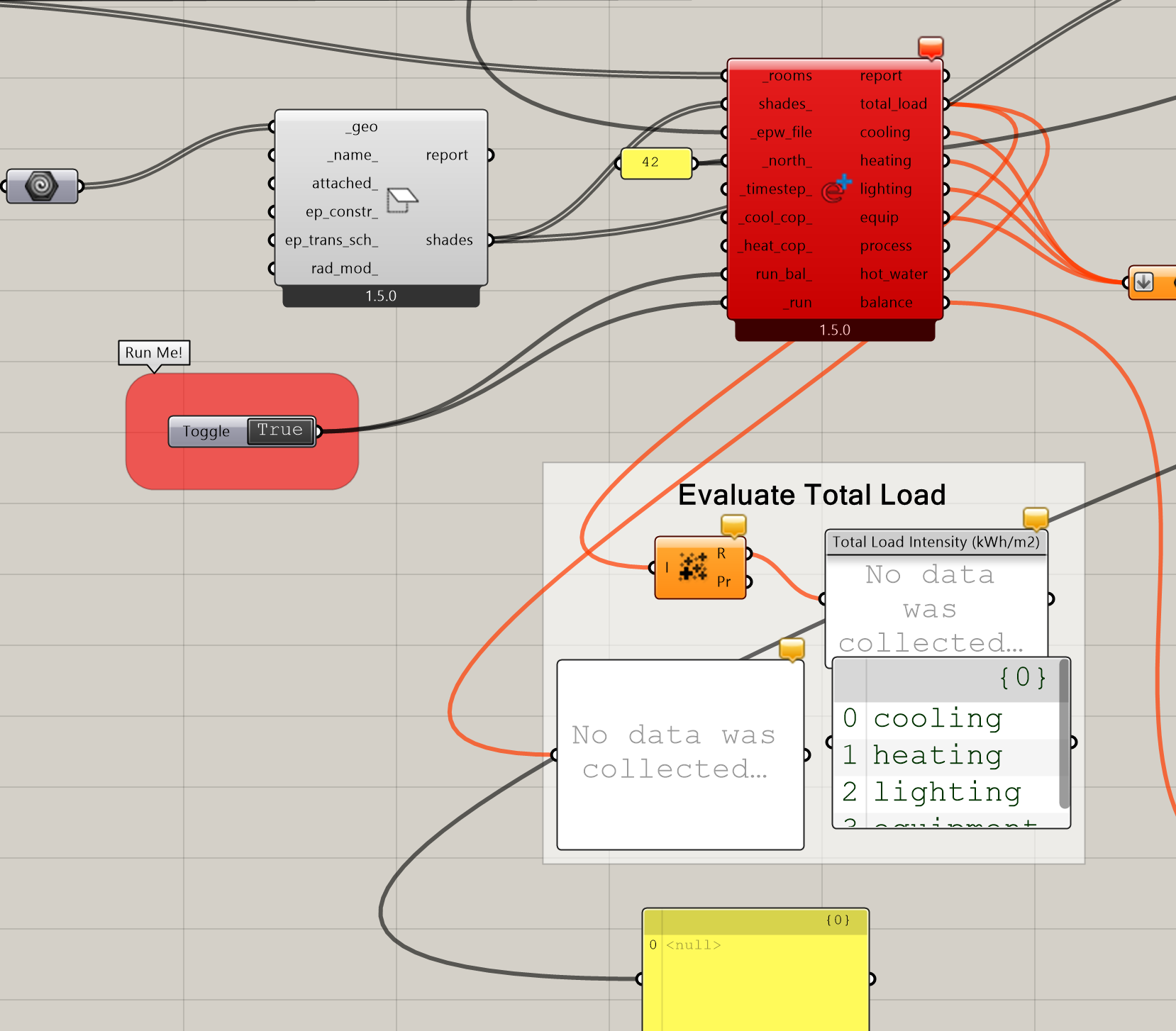This screenshot has height=1031, width=1176.
Task: Select the 42 north value panel
Action: click(x=655, y=163)
